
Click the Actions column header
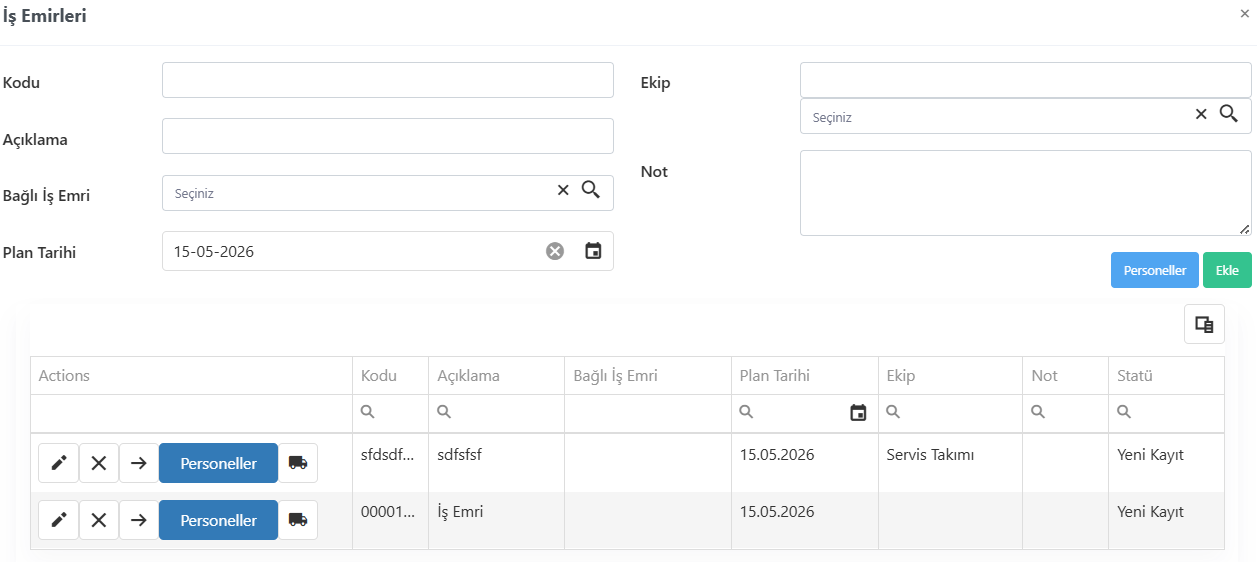(x=191, y=376)
